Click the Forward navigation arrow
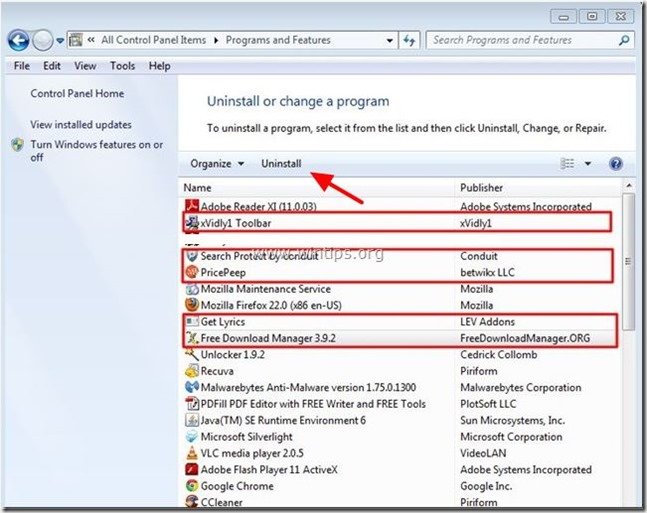647x513 pixels. tap(43, 40)
